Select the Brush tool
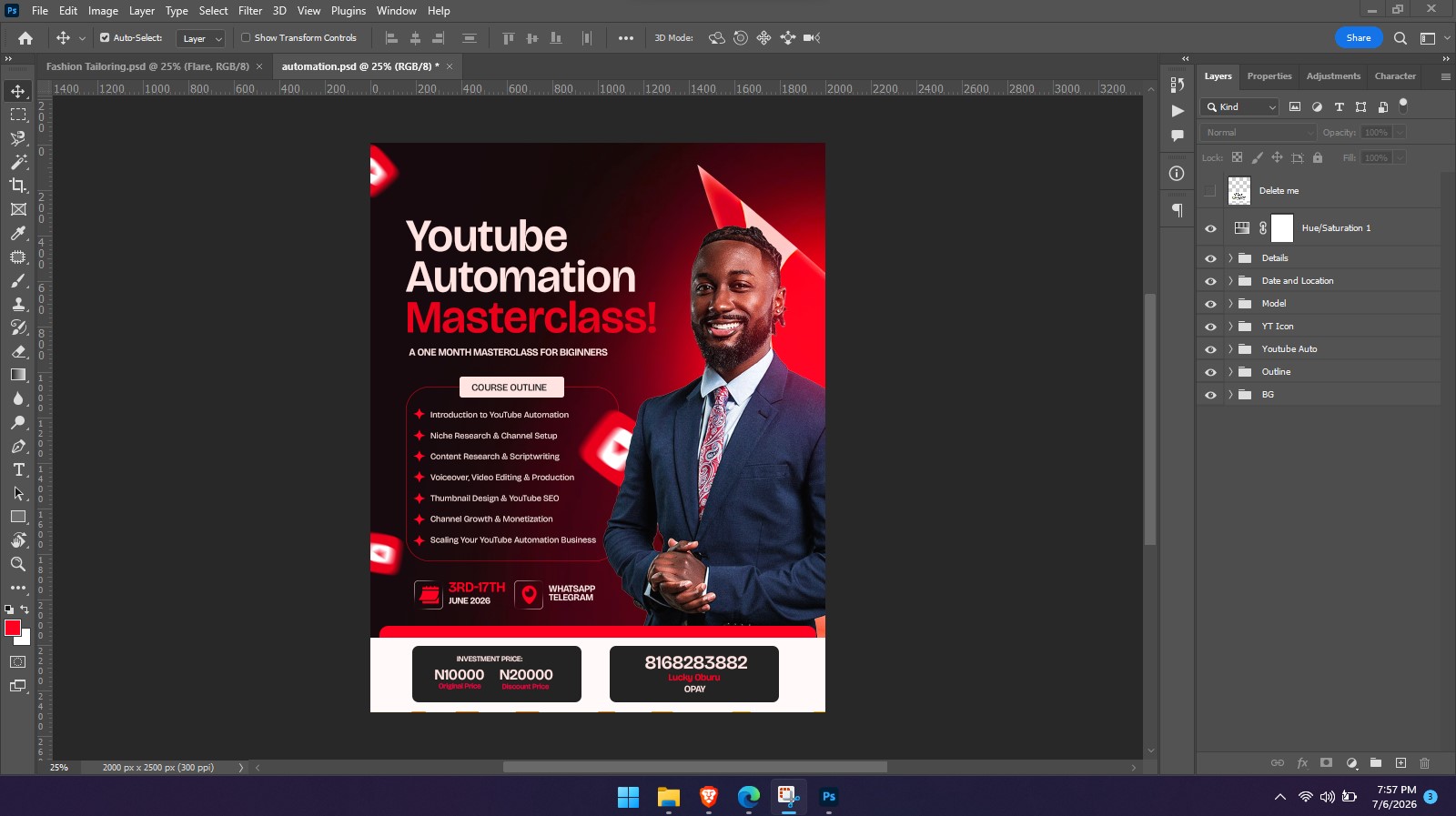Screen dimensions: 1456x816 click(x=18, y=280)
